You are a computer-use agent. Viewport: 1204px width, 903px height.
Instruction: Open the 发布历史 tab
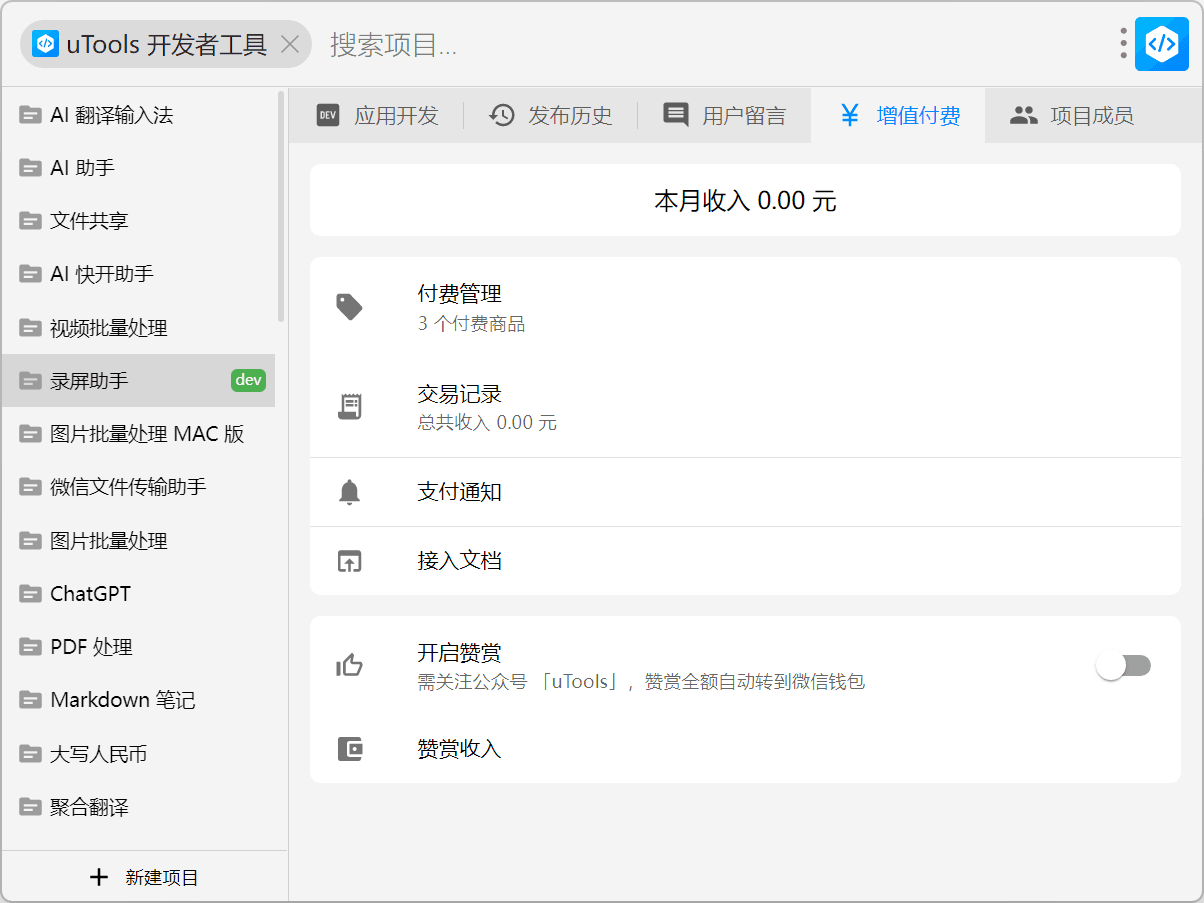click(x=551, y=116)
